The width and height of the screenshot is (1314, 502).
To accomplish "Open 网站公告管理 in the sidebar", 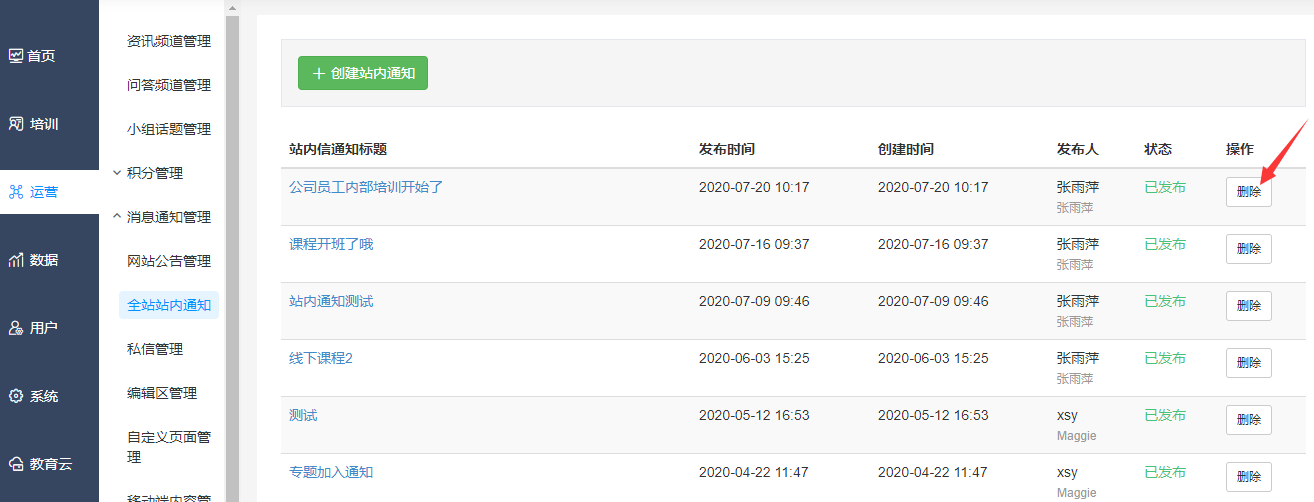I will pos(169,261).
